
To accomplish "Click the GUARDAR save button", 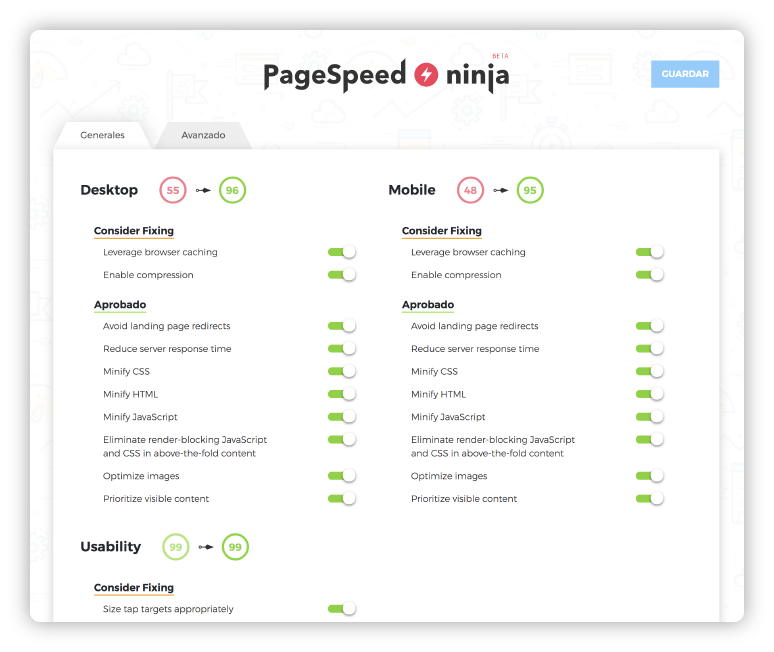I will click(x=685, y=74).
